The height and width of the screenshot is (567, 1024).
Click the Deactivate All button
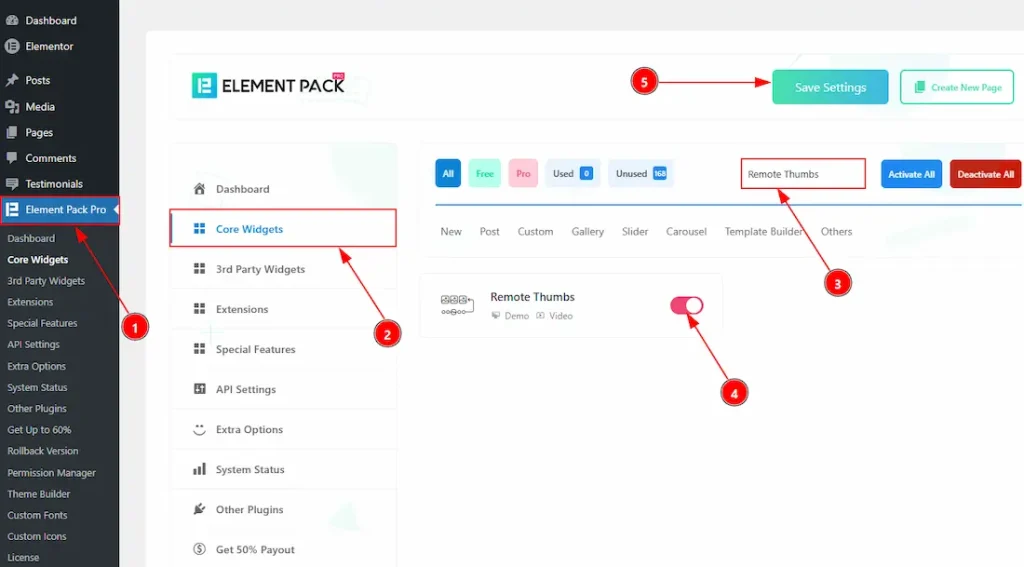[985, 174]
